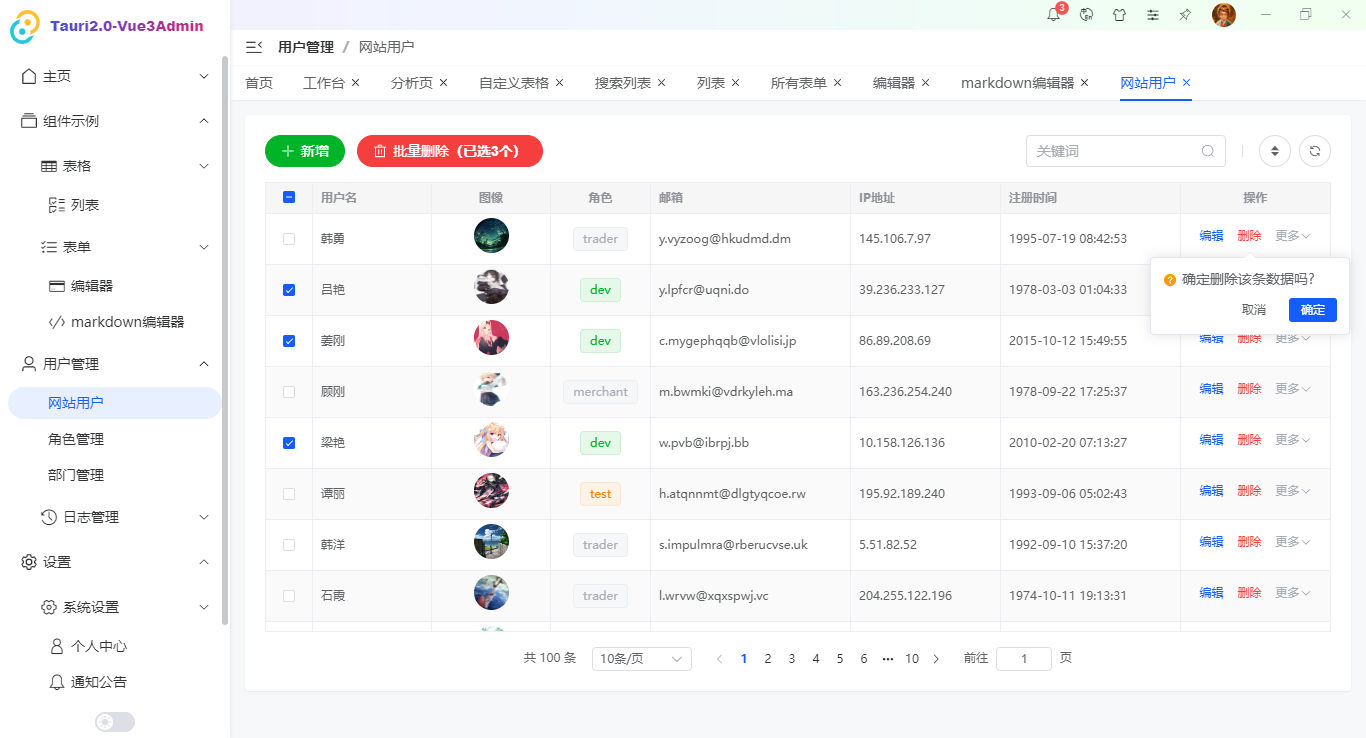Check the checkbox on 韩勇's row
This screenshot has width=1366, height=738.
(x=289, y=238)
